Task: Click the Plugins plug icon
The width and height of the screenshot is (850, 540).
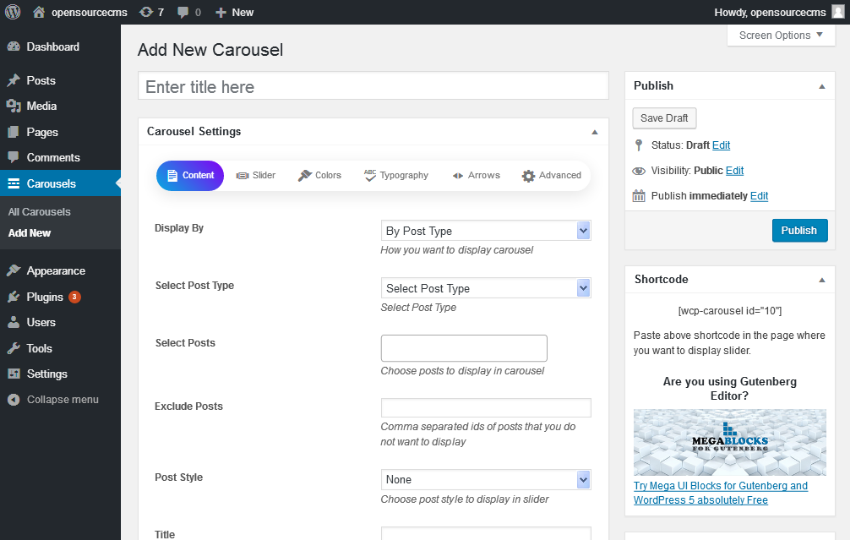Action: tap(14, 297)
